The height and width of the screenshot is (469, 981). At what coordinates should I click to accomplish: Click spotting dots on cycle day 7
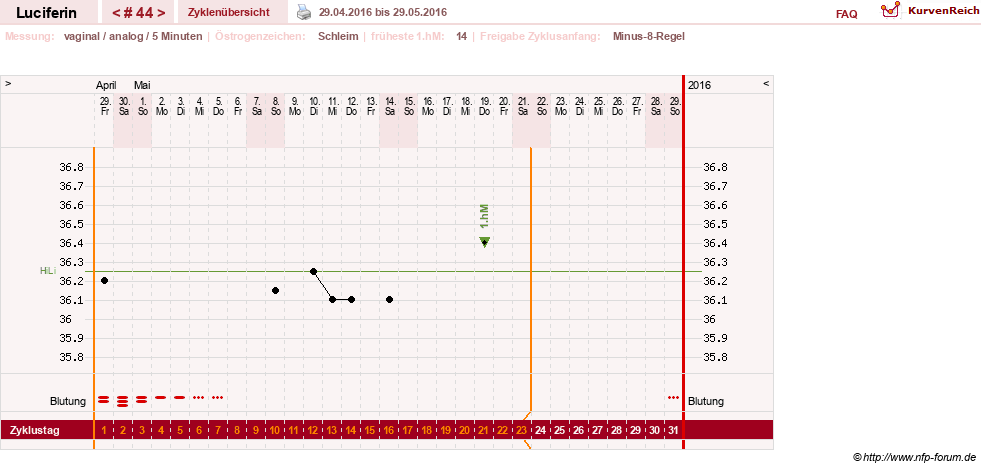217,397
